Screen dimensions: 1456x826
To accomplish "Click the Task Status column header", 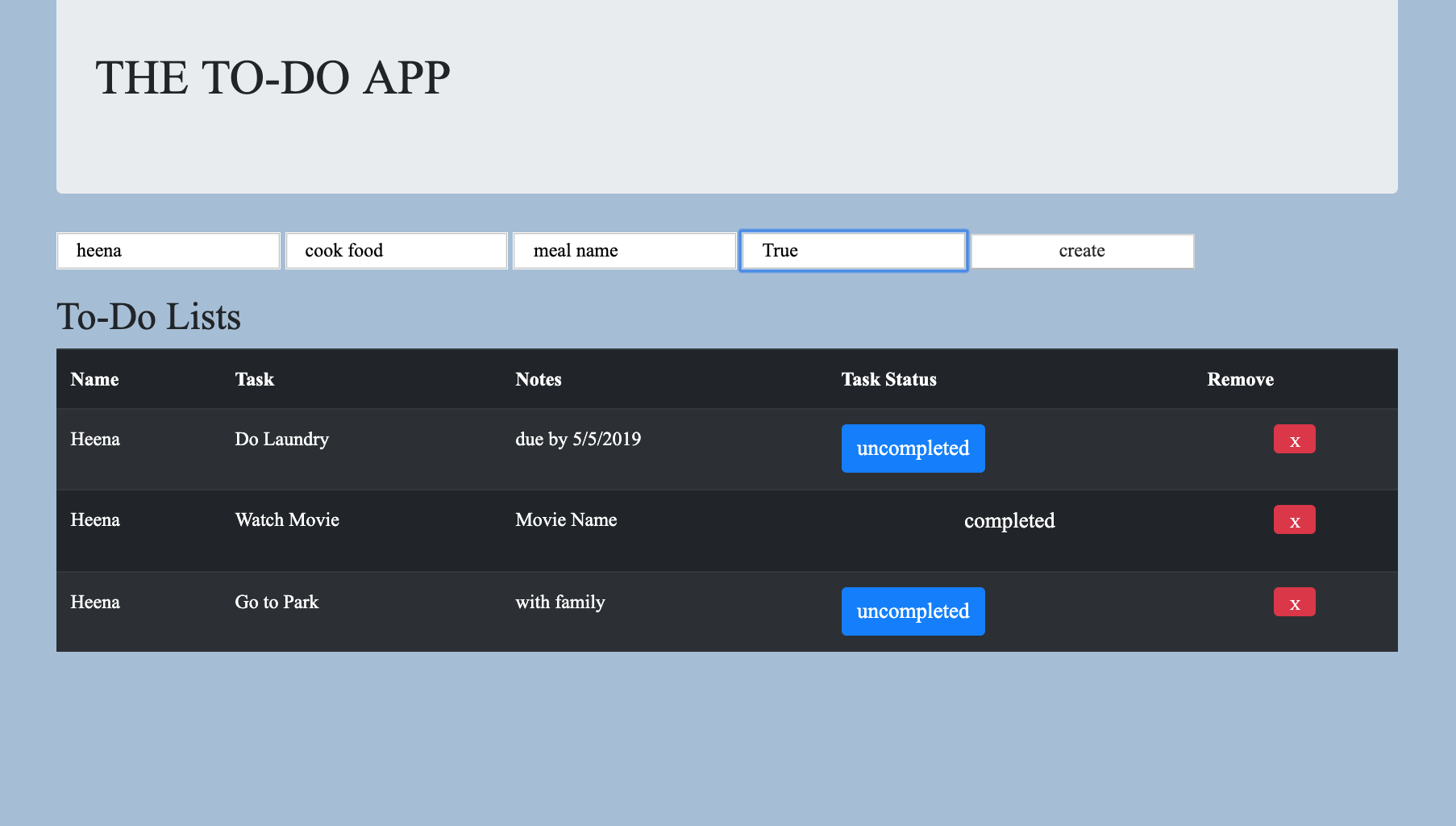I will (x=889, y=379).
